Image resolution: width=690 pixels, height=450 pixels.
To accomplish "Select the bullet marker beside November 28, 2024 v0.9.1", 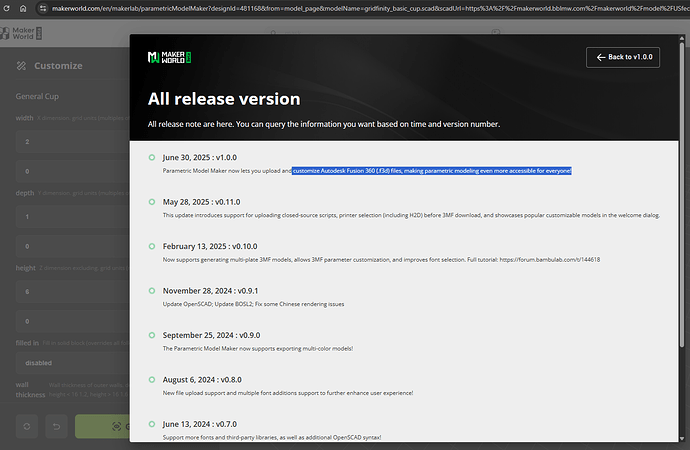I will click(151, 289).
